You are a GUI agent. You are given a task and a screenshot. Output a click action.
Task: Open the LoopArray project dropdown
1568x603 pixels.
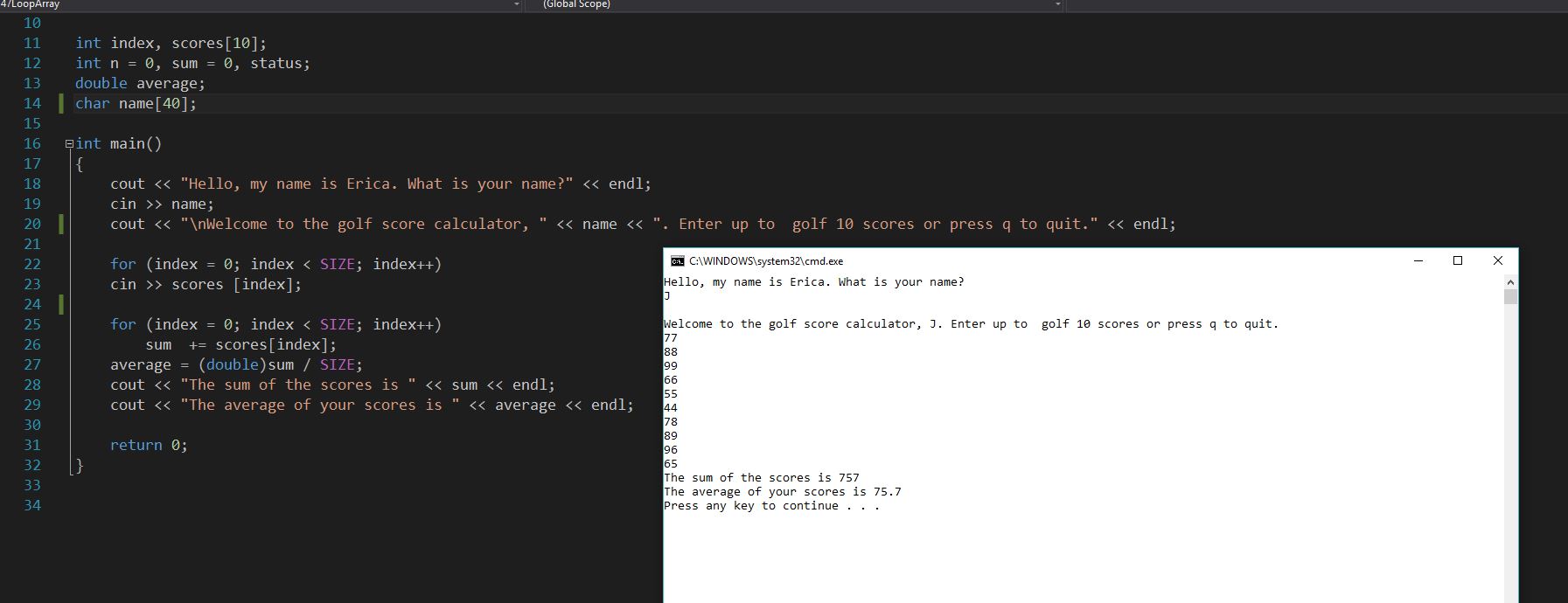pos(516,5)
